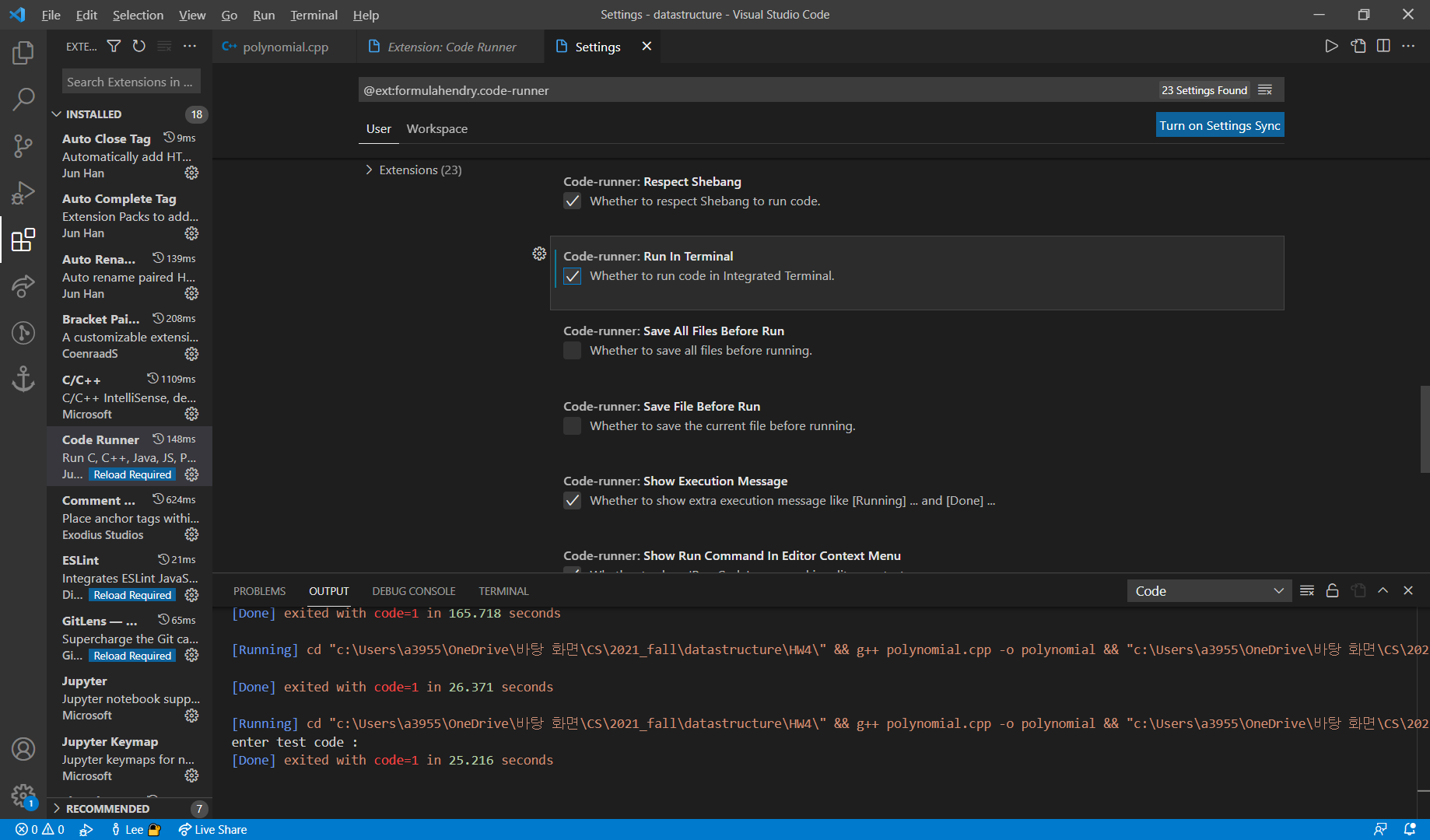Click Live Share in status bar
The width and height of the screenshot is (1430, 840).
(212, 830)
